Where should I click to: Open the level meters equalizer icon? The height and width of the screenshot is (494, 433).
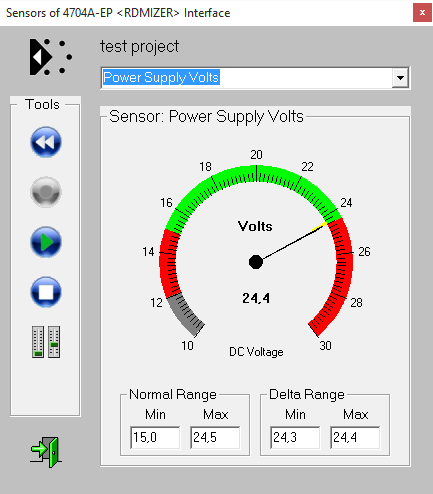tap(46, 342)
